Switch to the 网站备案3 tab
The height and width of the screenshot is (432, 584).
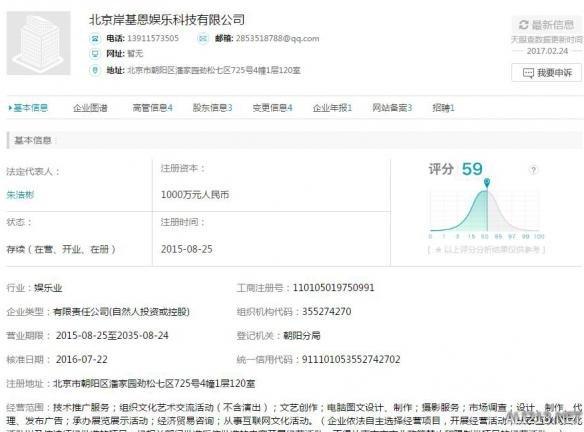[392, 108]
